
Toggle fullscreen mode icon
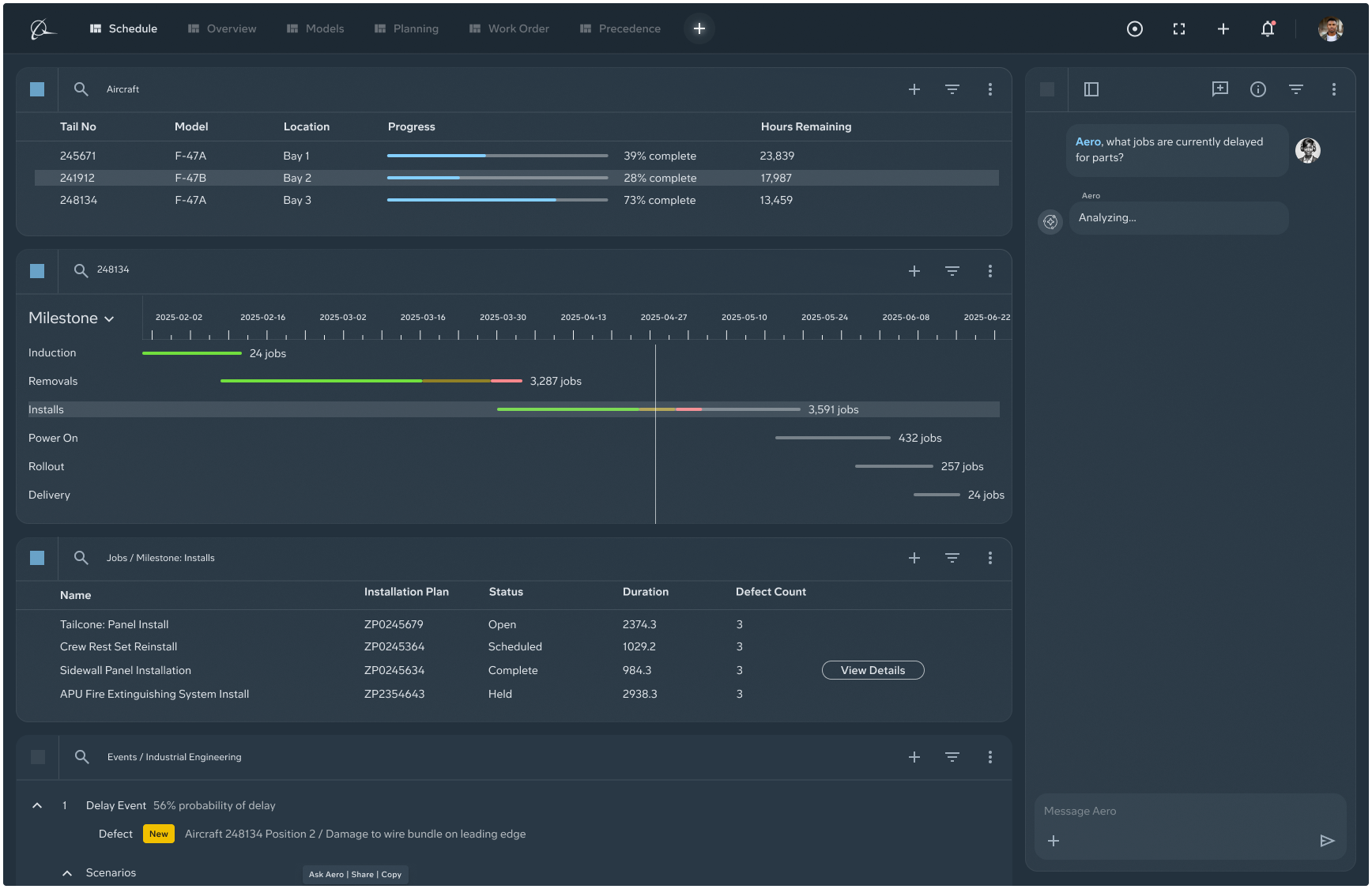click(1179, 29)
